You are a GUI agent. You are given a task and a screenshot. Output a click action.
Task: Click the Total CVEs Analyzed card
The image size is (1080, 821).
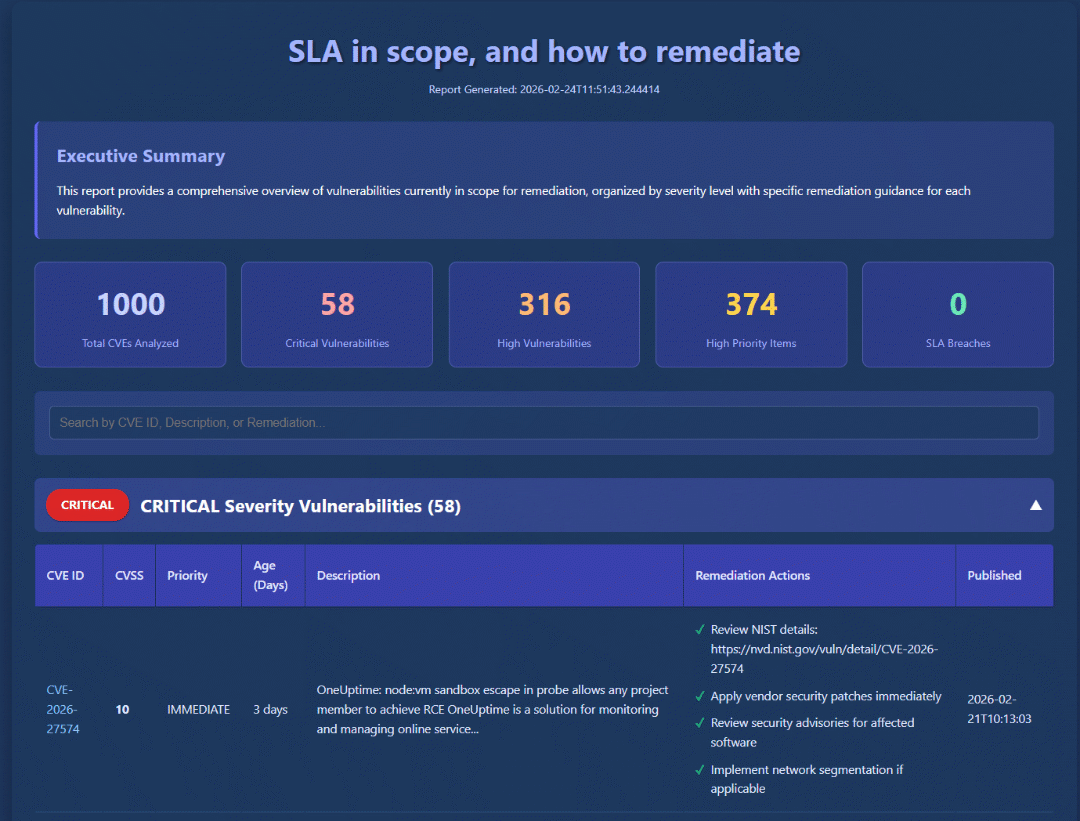(x=130, y=314)
